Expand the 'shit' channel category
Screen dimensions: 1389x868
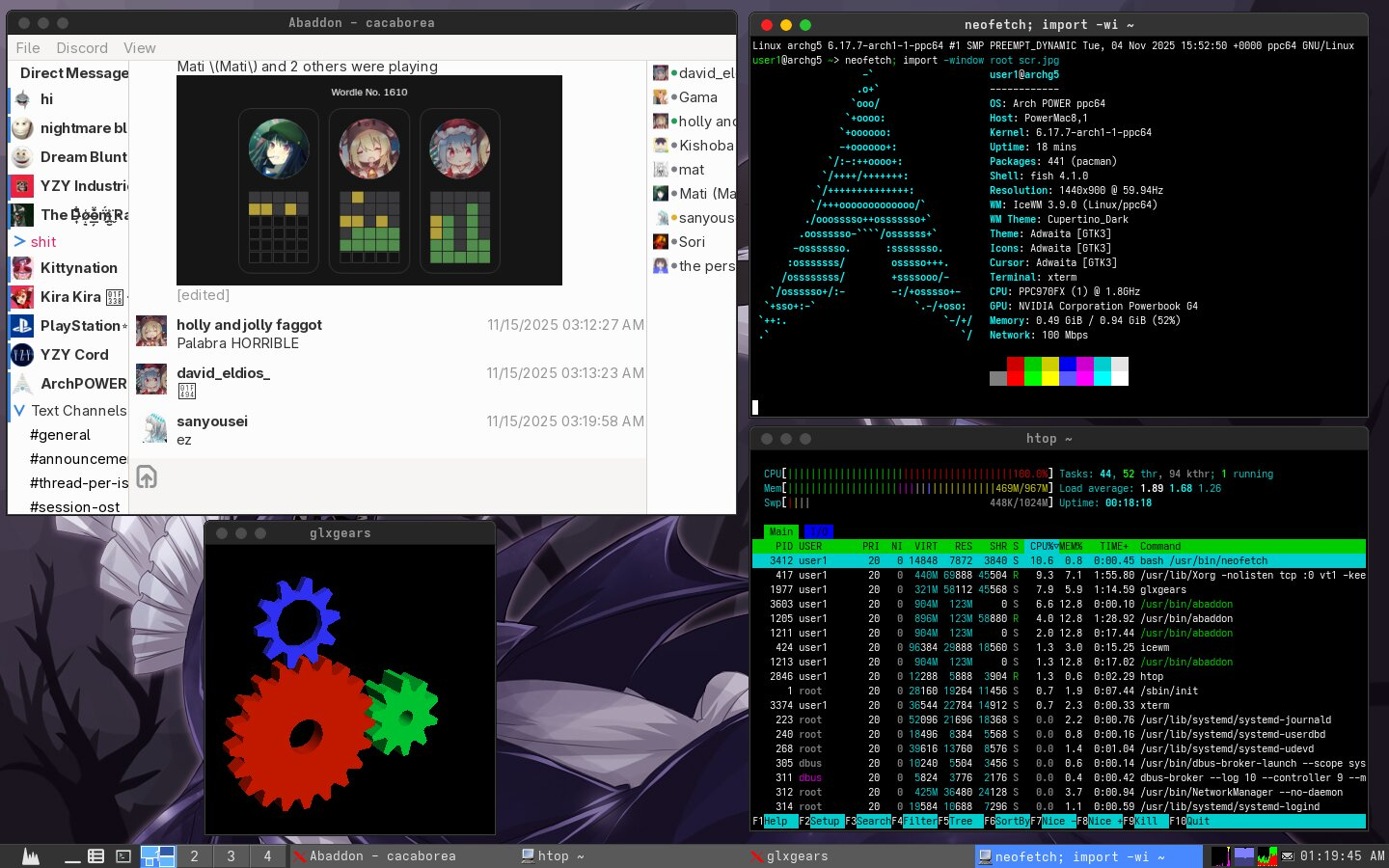click(19, 242)
